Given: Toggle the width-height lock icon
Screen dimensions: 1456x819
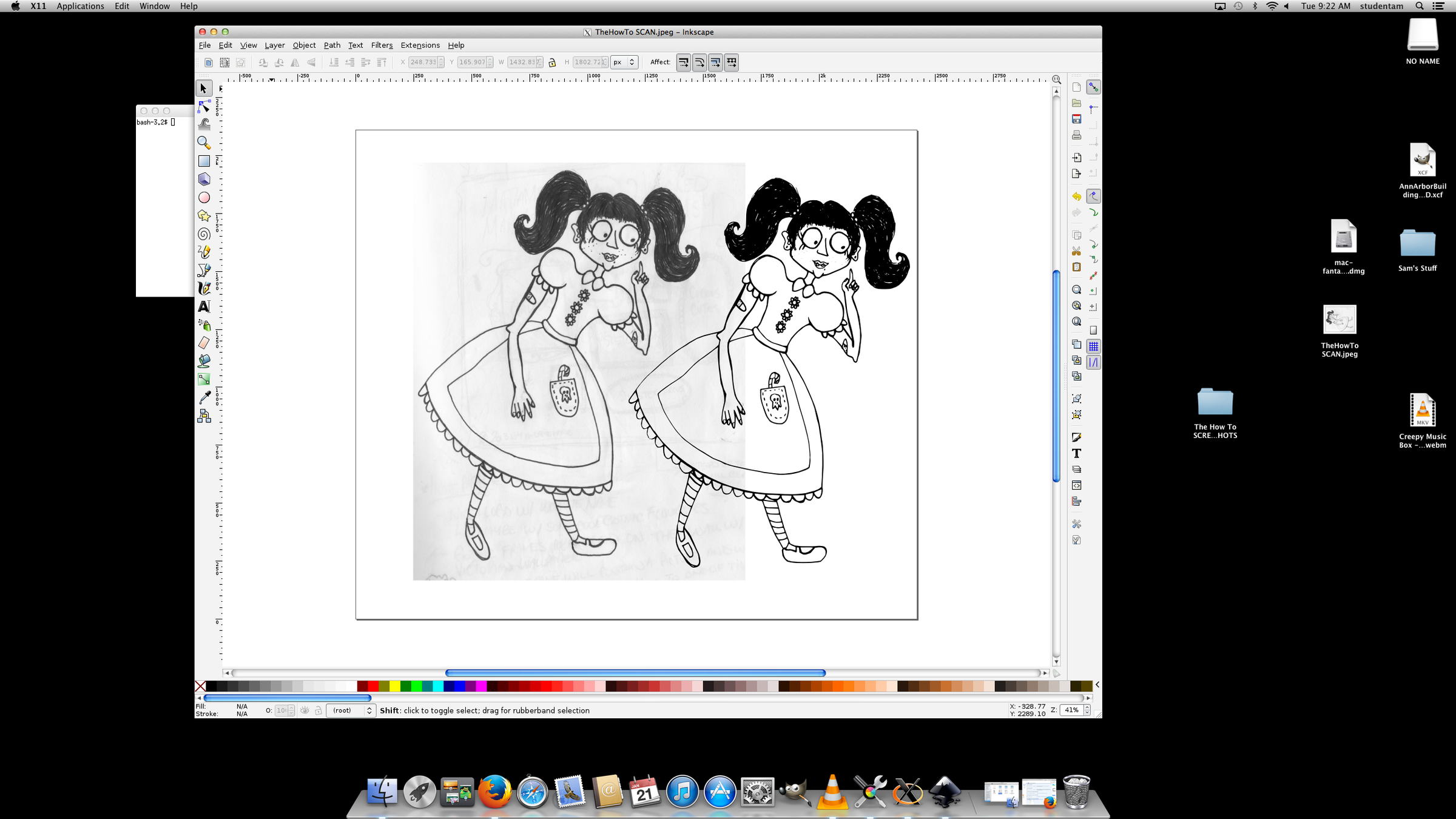Looking at the screenshot, I should click(552, 62).
